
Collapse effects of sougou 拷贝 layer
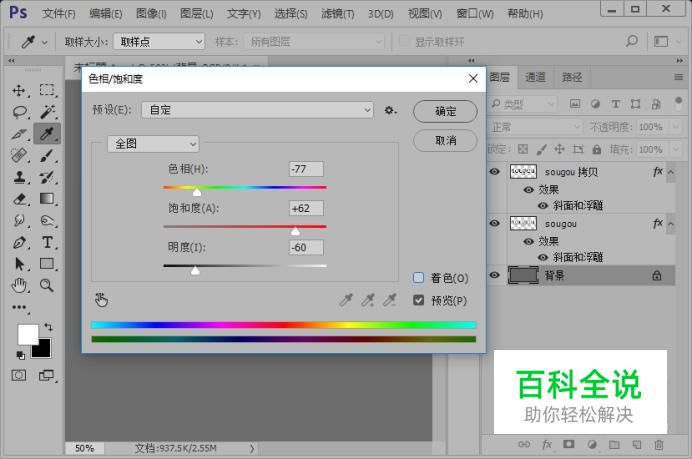pyautogui.click(x=671, y=172)
